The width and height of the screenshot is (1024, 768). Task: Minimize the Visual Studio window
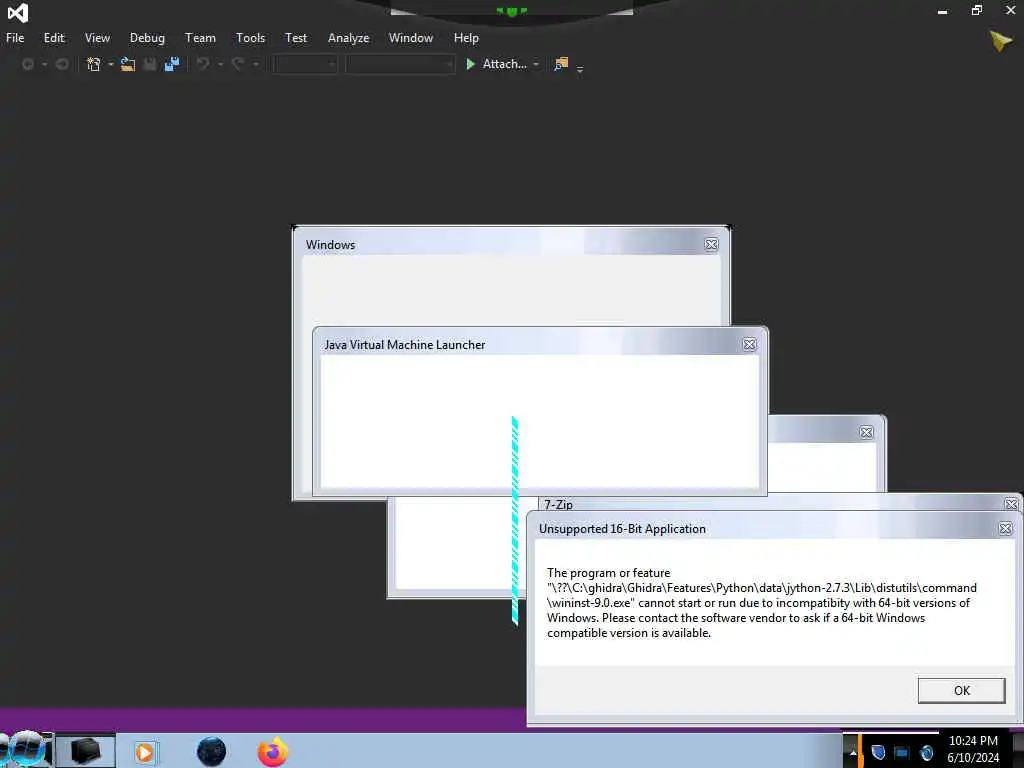coord(942,11)
